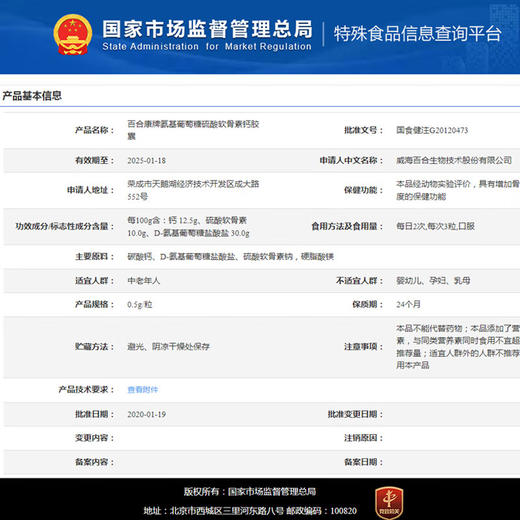Click the red badge icon in footer
The width and height of the screenshot is (520, 520).
[389, 503]
